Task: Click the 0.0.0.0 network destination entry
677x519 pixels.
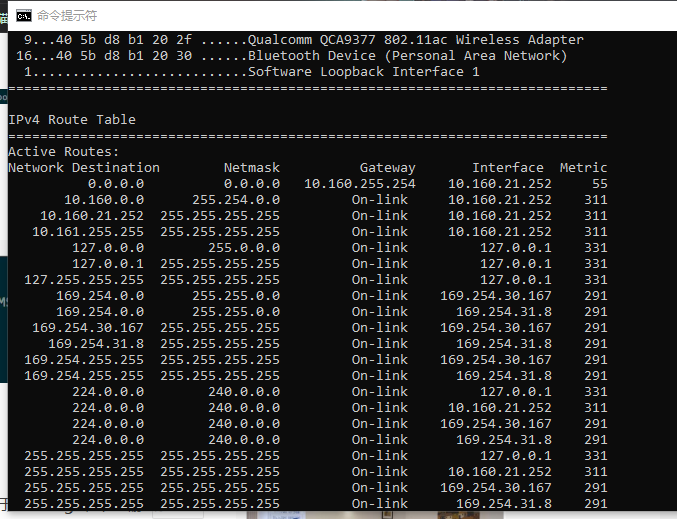Action: 116,184
